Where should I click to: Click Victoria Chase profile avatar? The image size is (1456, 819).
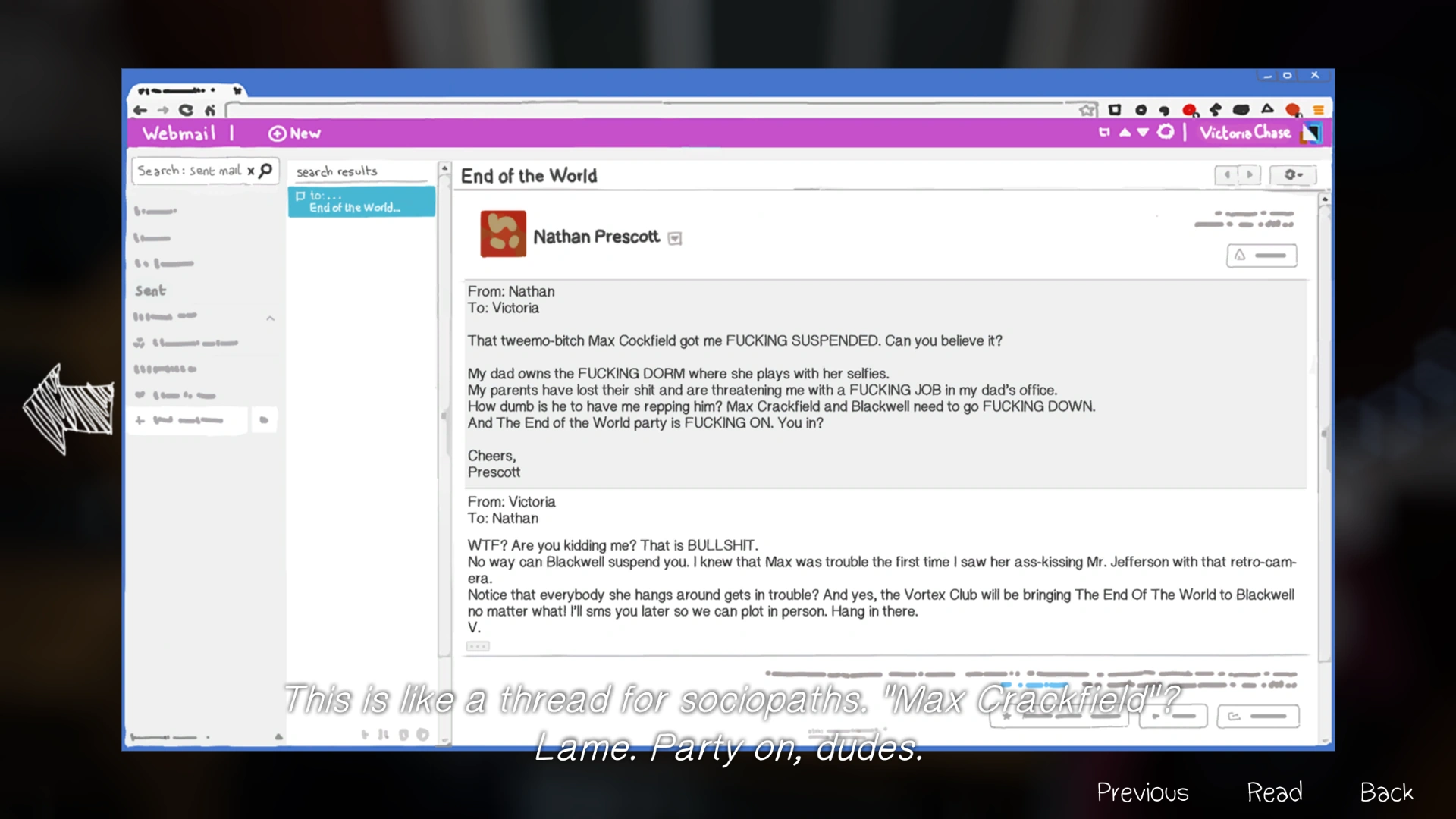1311,133
